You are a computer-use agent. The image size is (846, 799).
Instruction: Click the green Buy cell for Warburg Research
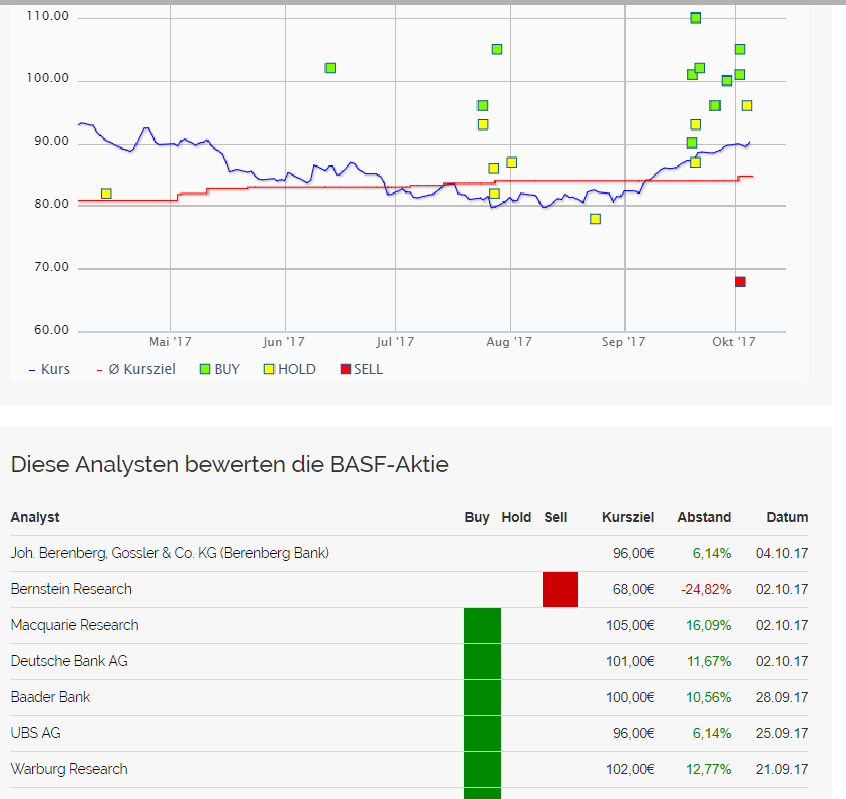(x=482, y=769)
